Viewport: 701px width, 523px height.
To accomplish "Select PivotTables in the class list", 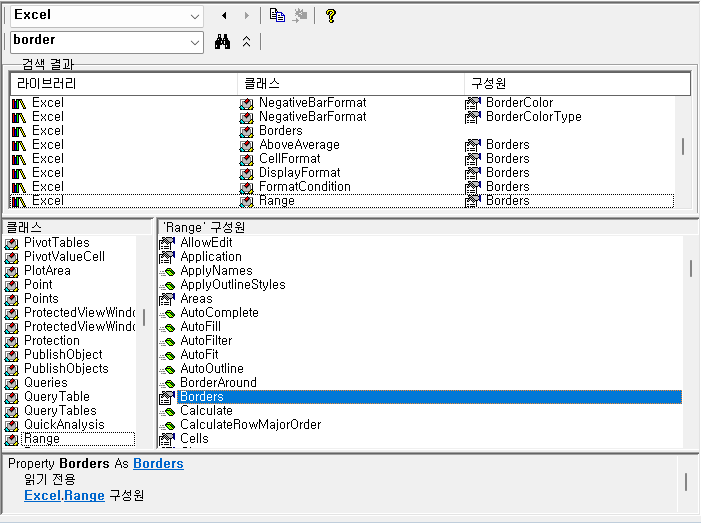I will 57,243.
